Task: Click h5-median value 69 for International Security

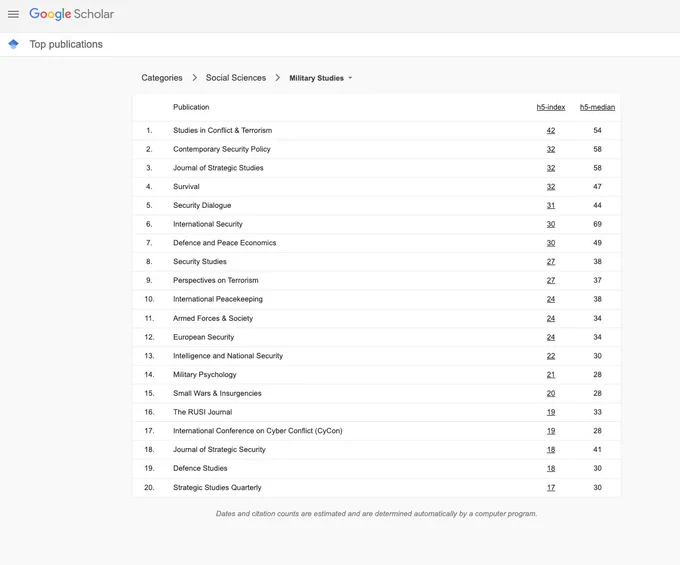Action: pos(597,224)
